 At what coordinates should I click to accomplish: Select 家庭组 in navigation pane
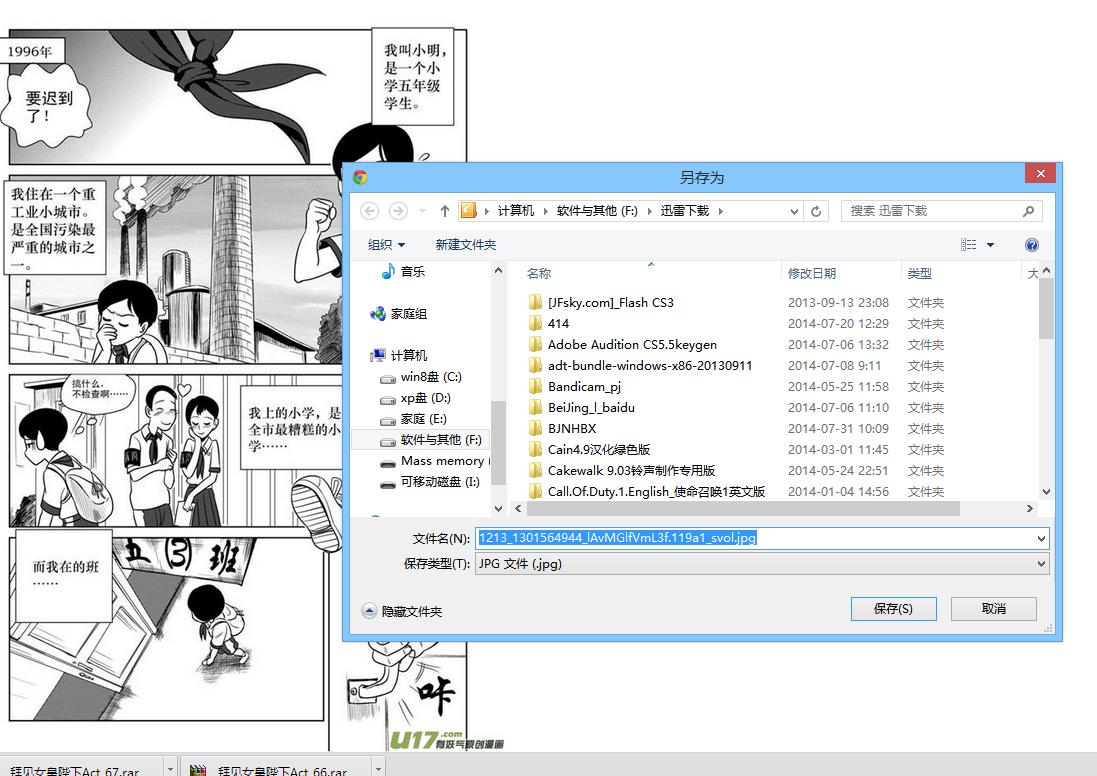tap(399, 314)
